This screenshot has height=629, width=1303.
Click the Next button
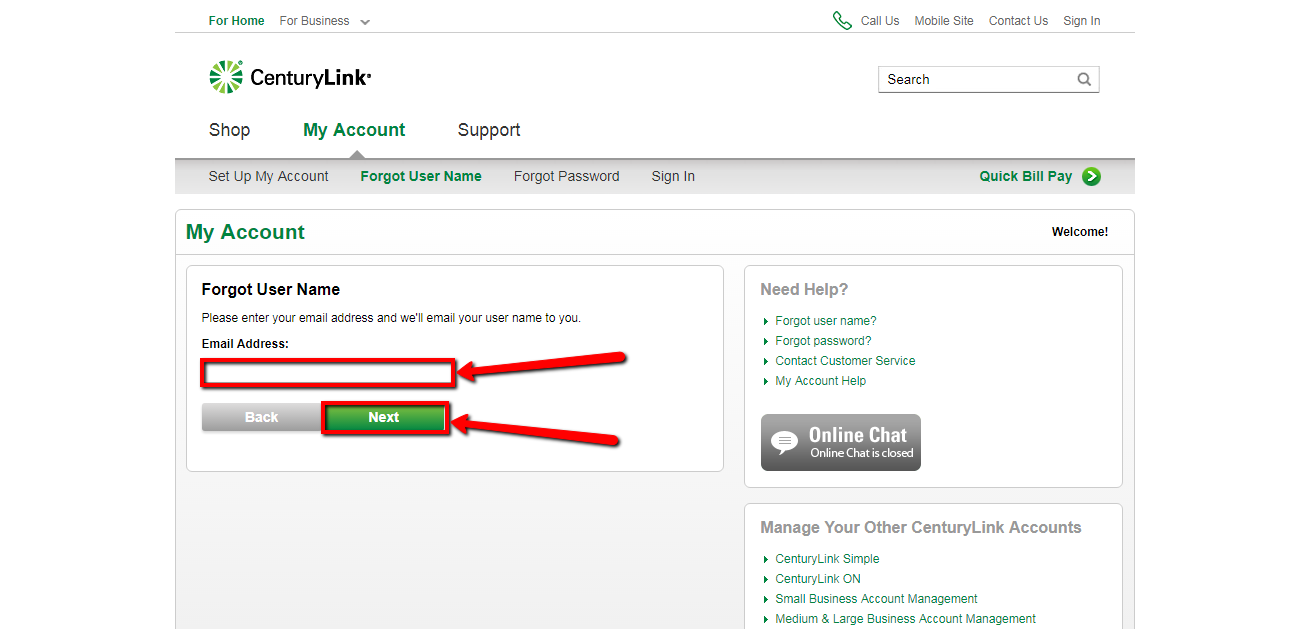[x=385, y=418]
